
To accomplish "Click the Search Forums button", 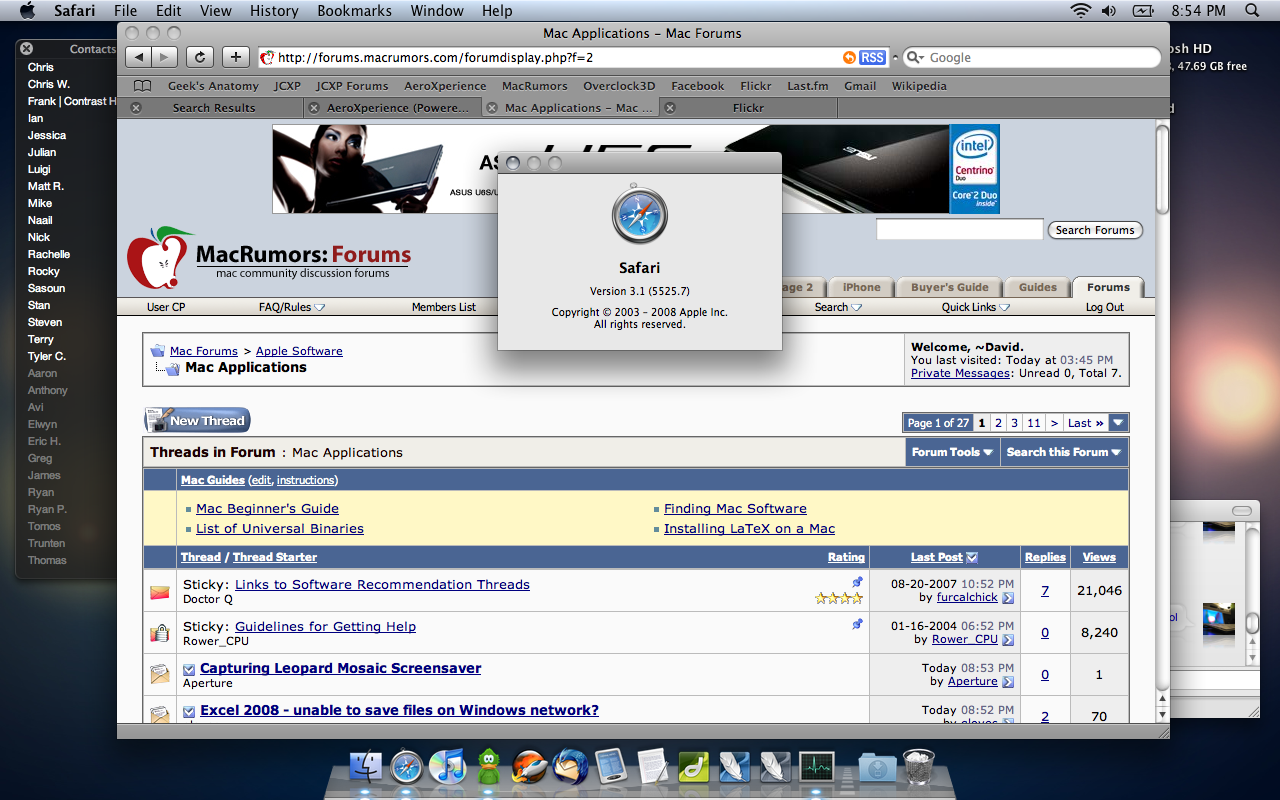I will 1095,230.
